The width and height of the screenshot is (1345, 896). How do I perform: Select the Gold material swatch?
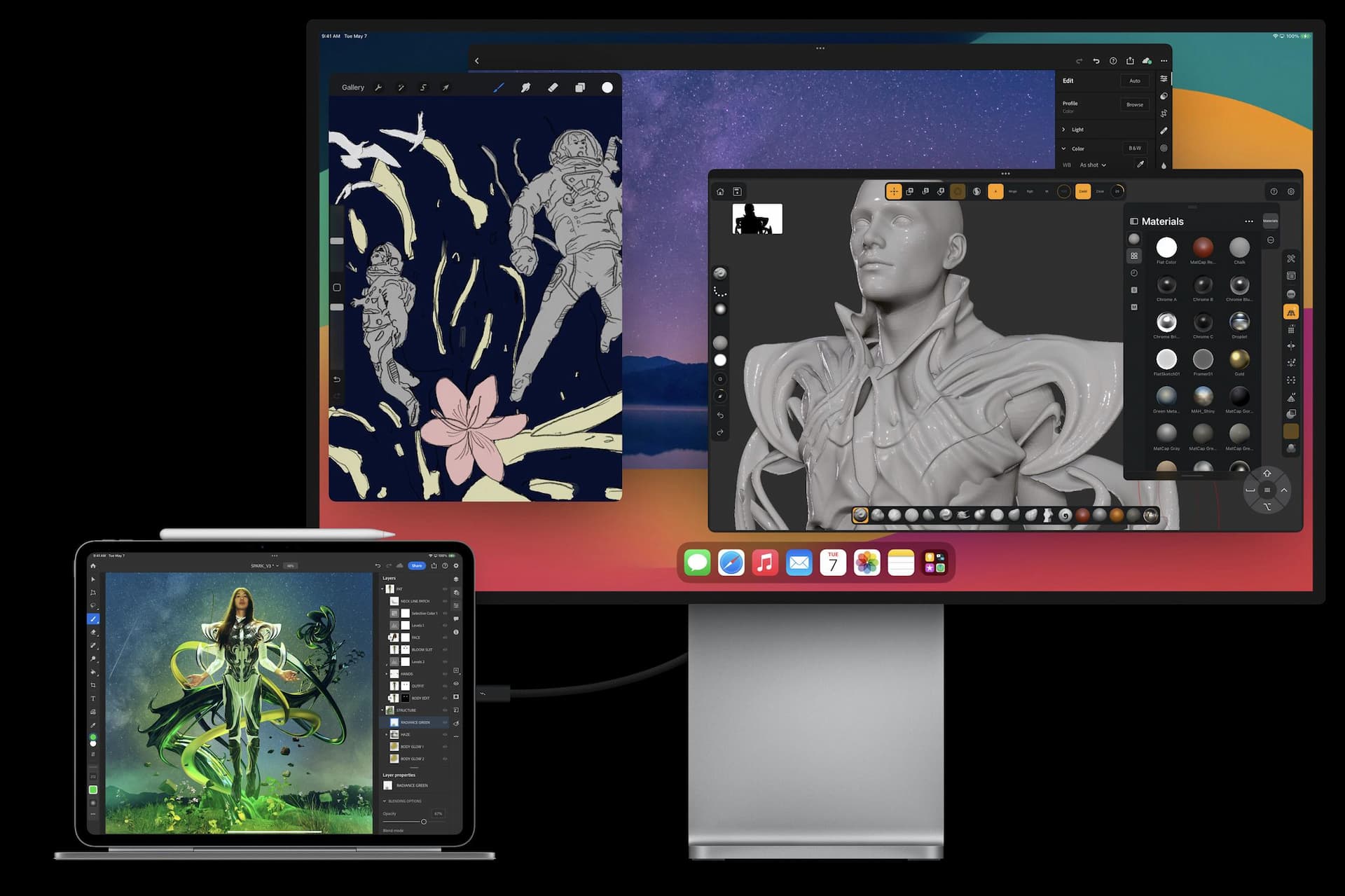[1239, 359]
